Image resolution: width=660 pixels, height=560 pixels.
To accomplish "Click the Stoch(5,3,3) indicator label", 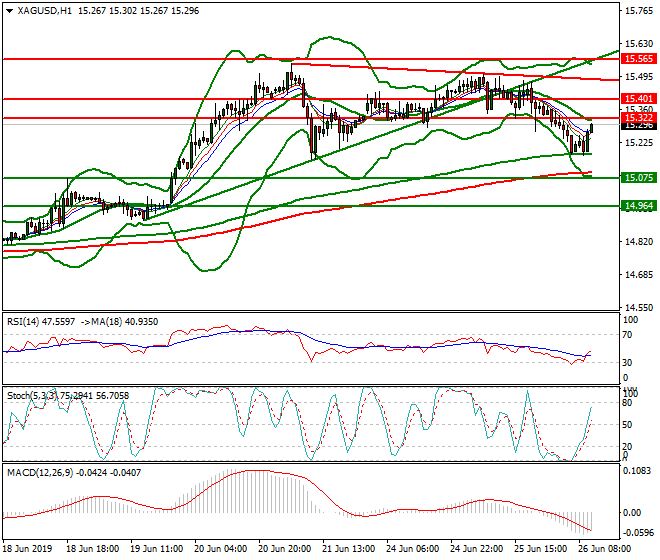I will [x=33, y=396].
